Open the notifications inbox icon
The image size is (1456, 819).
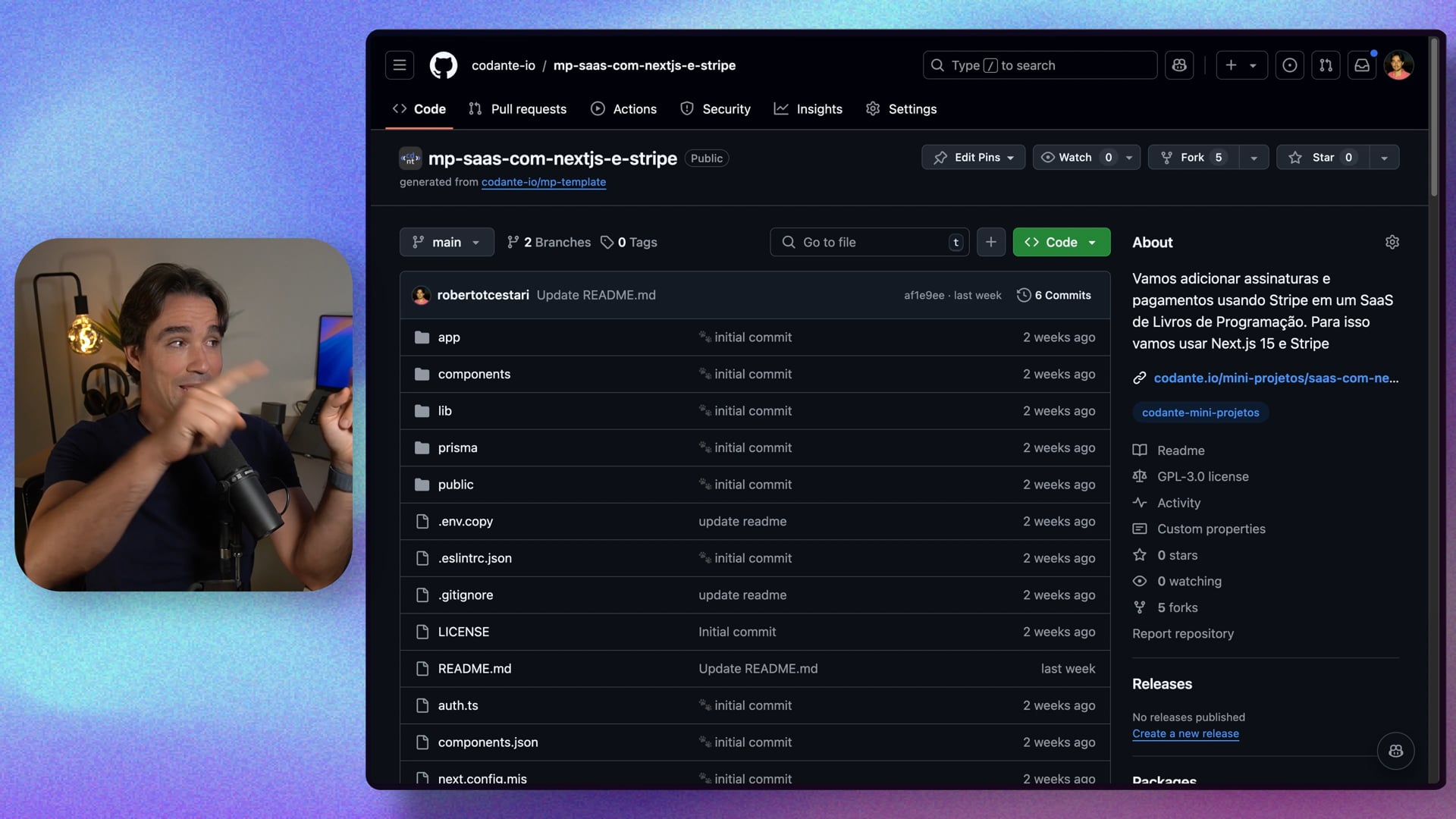pyautogui.click(x=1362, y=65)
